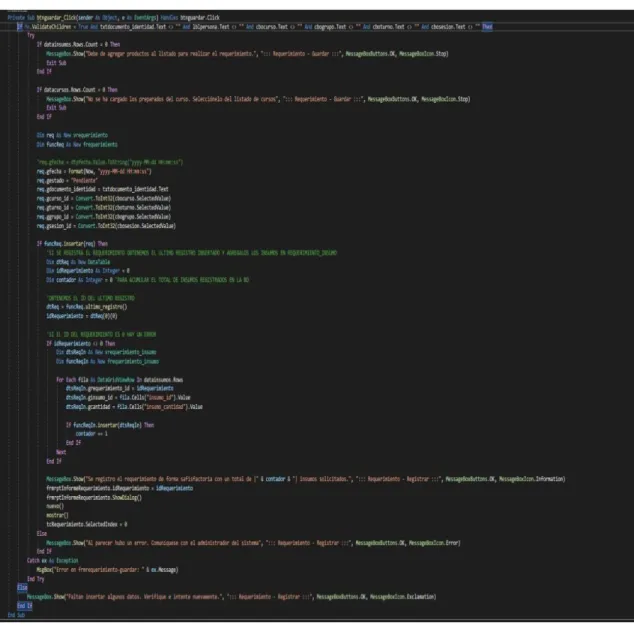Click the 'End Sub' line
Image resolution: width=634 pixels, height=626 pixels.
tap(16, 615)
